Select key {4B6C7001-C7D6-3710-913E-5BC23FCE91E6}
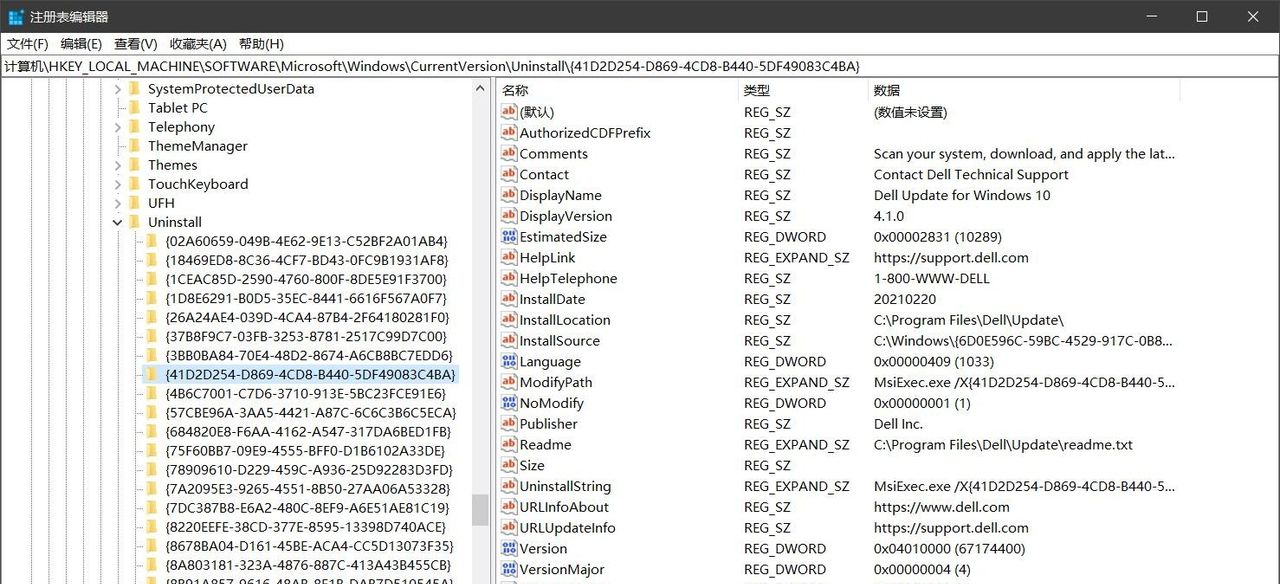1280x584 pixels. coord(305,394)
